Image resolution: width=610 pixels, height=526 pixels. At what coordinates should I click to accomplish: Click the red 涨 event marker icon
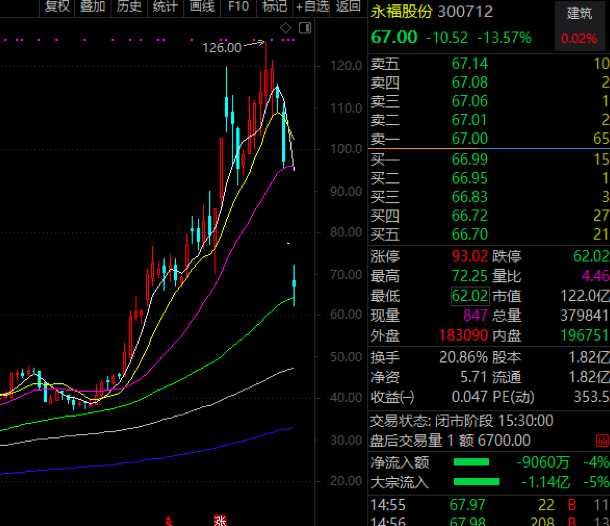[219, 520]
